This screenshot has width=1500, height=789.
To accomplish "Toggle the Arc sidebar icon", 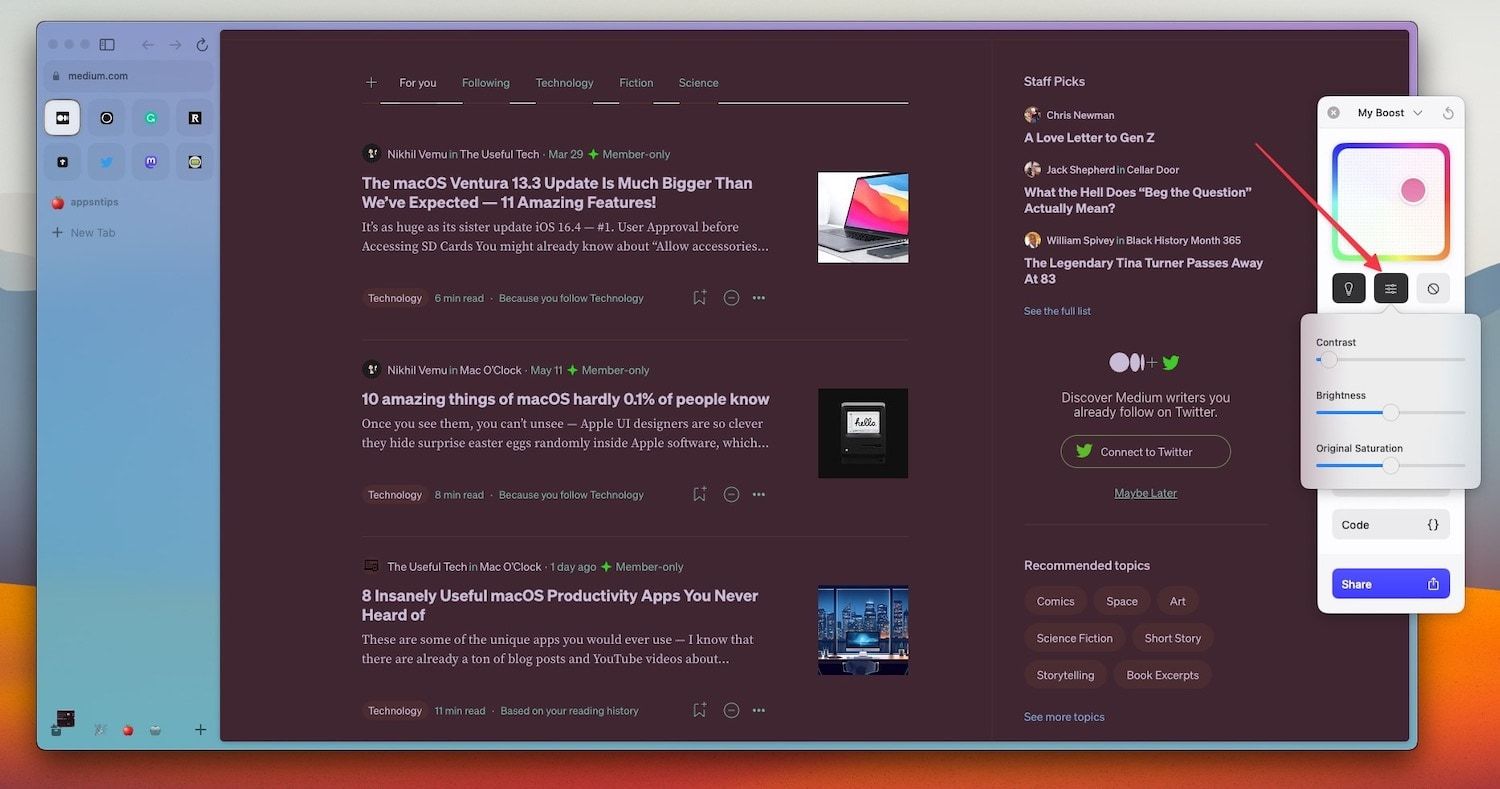I will click(107, 45).
